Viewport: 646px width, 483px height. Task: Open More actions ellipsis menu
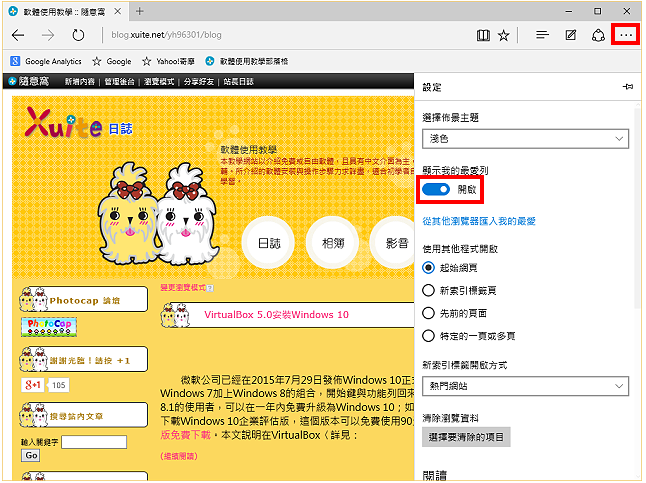click(x=626, y=35)
